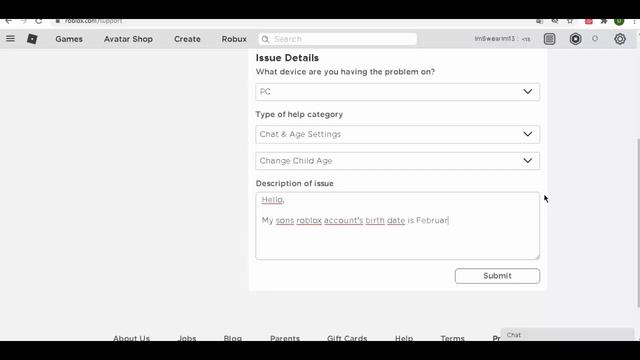Click the Submit button
The image size is (640, 360).
click(x=497, y=276)
